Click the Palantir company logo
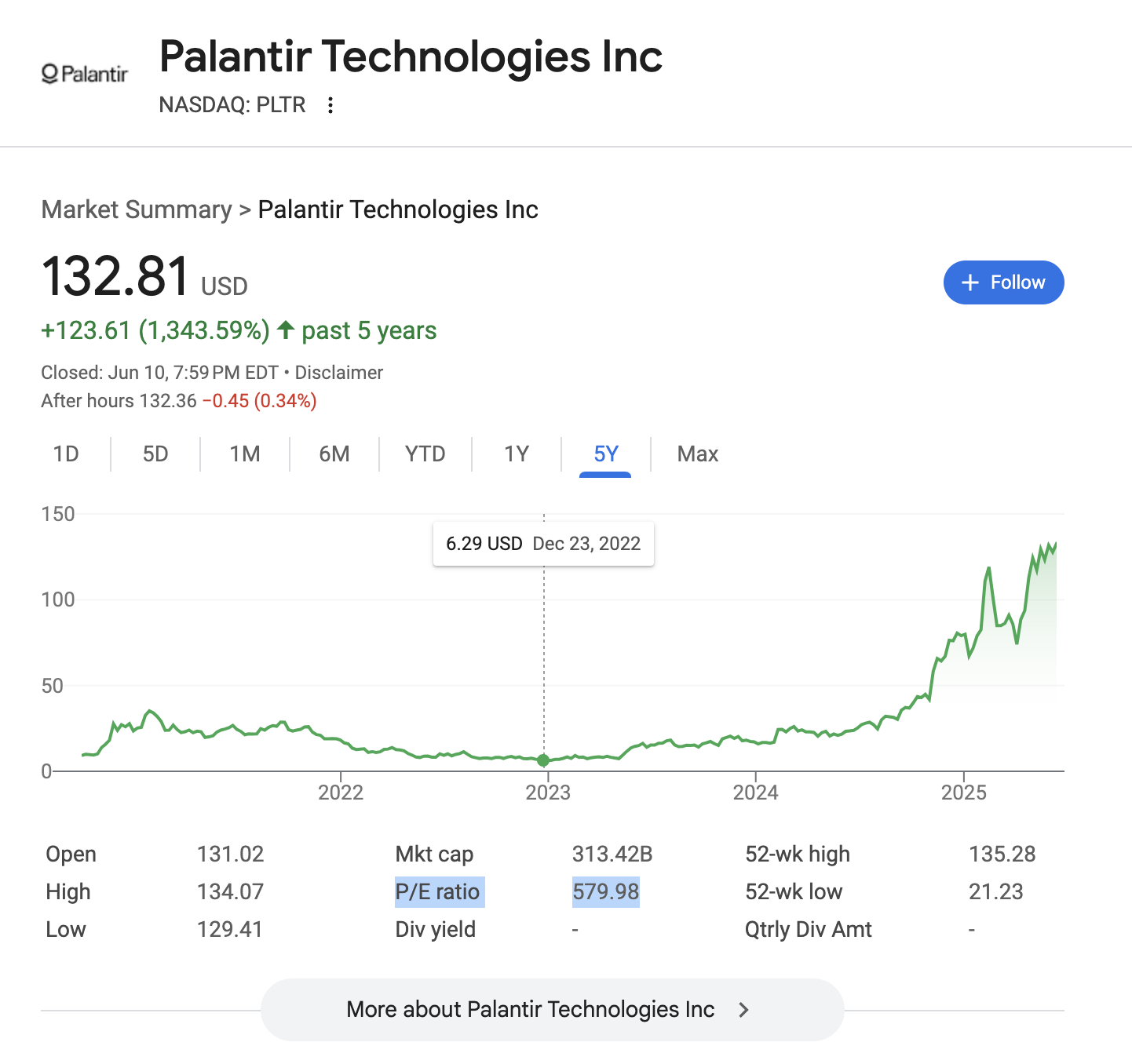This screenshot has height=1064, width=1132. pos(84,74)
